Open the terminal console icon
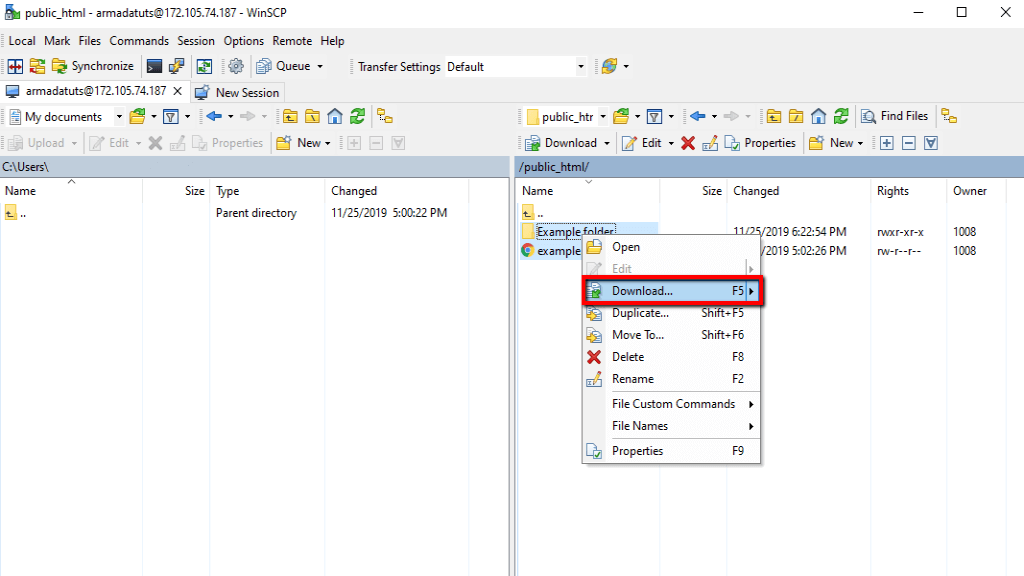Viewport: 1024px width, 576px height. (154, 66)
